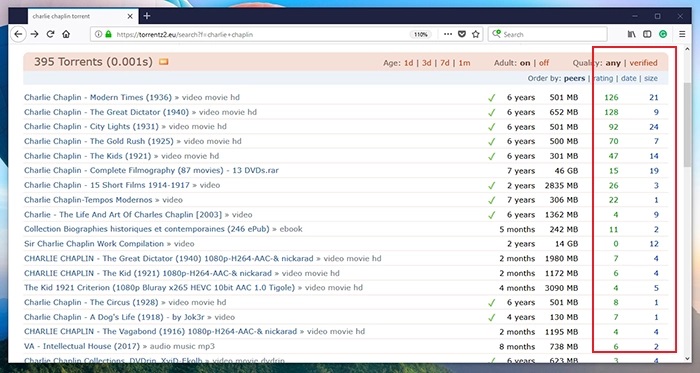Open the 110% zoom level indicator
Image resolution: width=700 pixels, height=373 pixels.
pyautogui.click(x=421, y=34)
